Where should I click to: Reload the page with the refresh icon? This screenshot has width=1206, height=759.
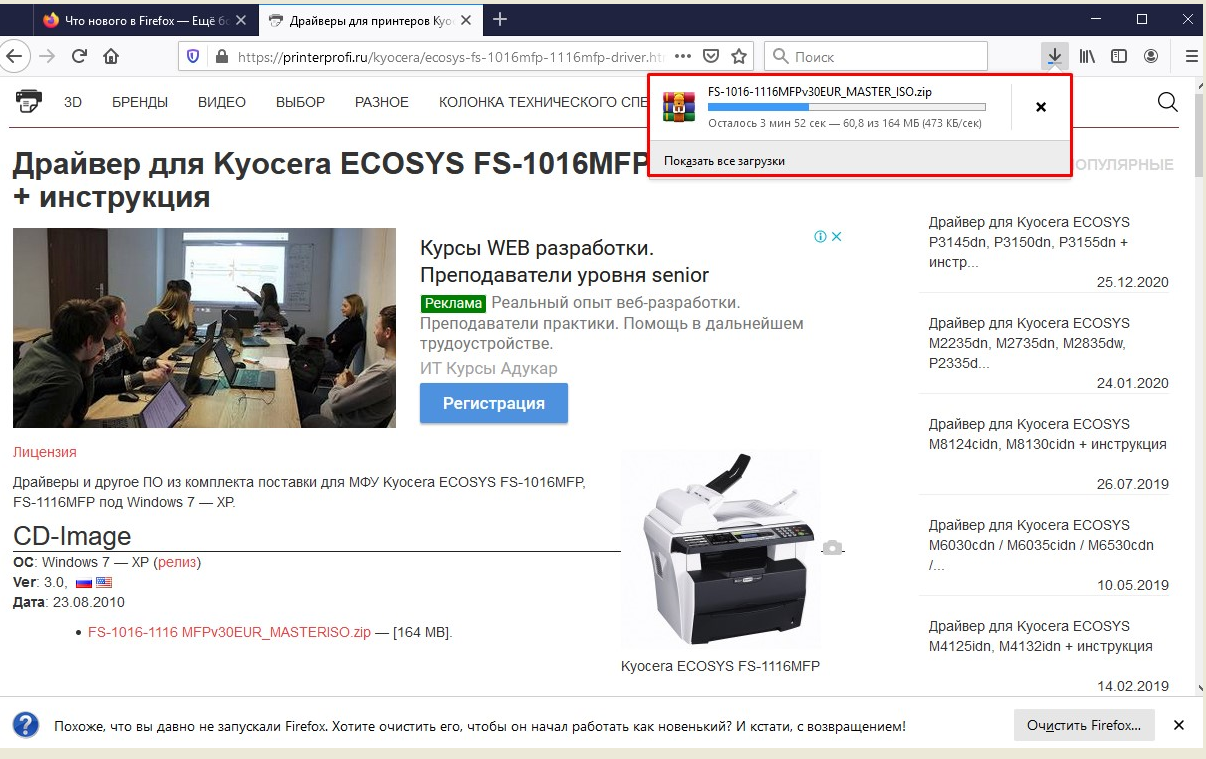coord(79,57)
